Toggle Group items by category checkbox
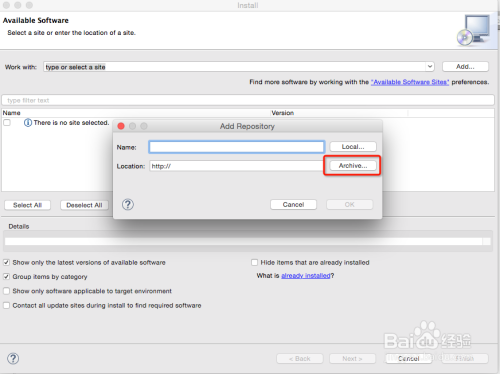 pyautogui.click(x=6, y=277)
